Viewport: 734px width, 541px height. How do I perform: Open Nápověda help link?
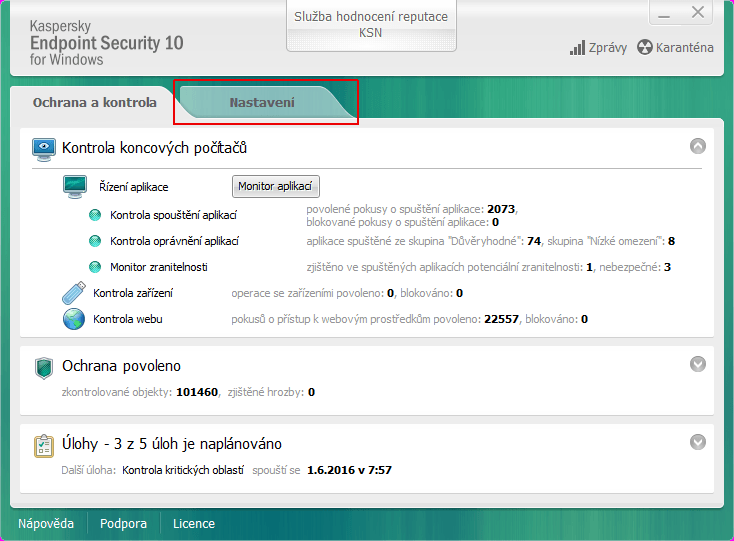(x=46, y=523)
